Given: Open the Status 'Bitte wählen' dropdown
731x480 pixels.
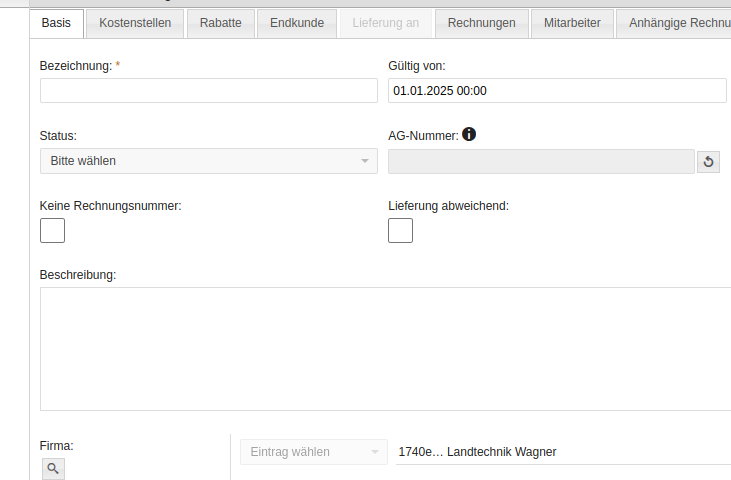Looking at the screenshot, I should (x=208, y=161).
